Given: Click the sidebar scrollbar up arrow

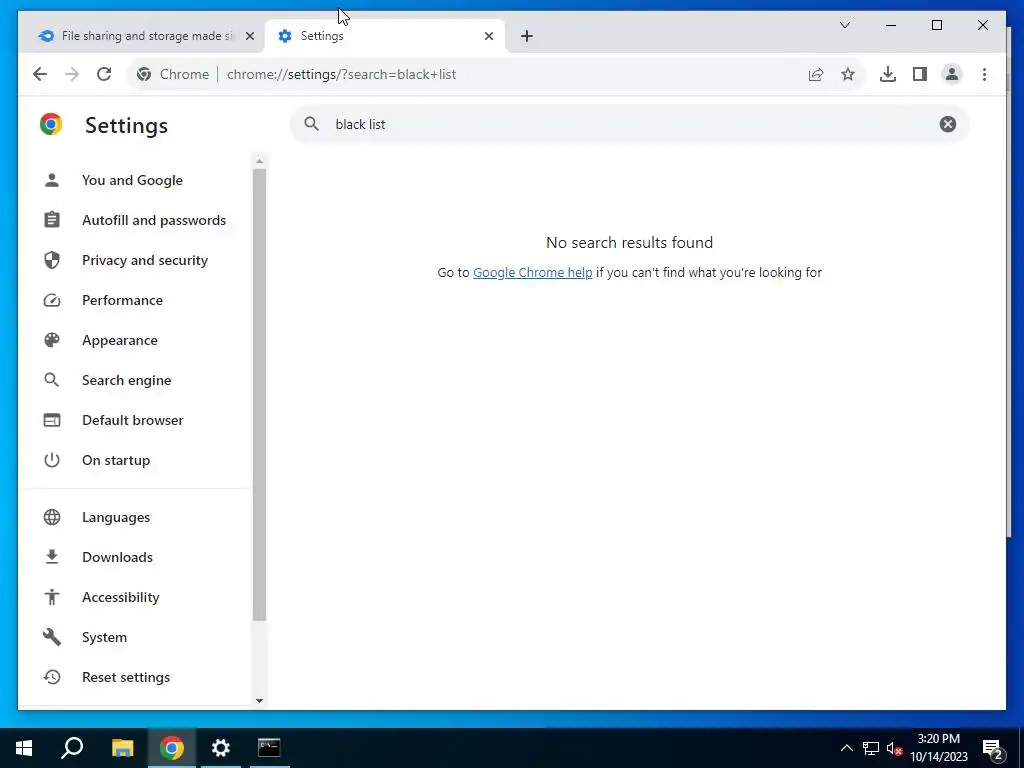Looking at the screenshot, I should pyautogui.click(x=259, y=161).
